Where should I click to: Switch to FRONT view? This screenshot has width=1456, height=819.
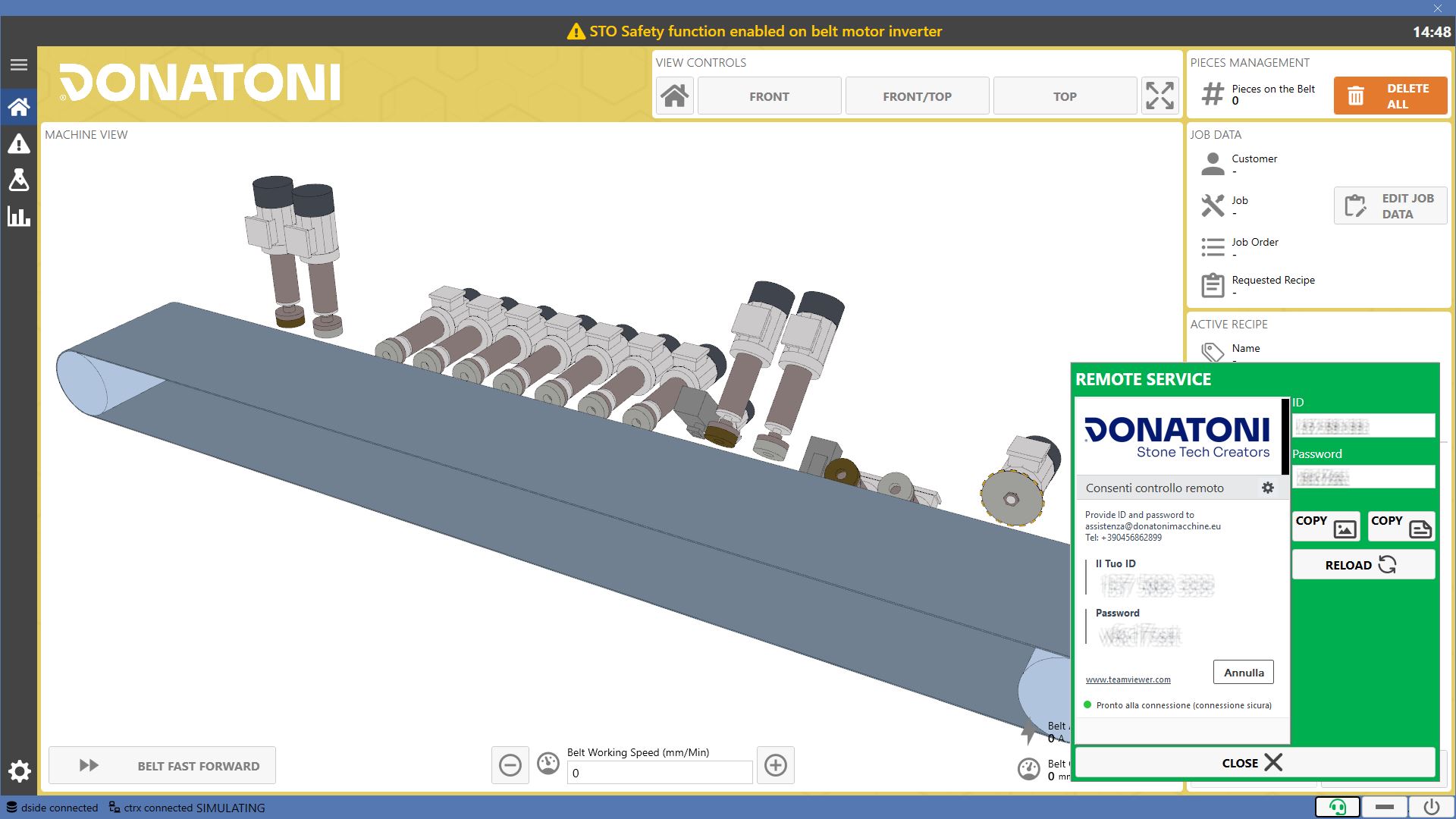click(769, 96)
